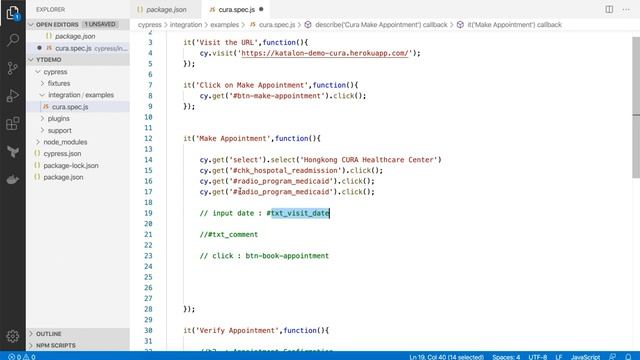Screen dimensions: 640x360
Task: Select package.json in Open Editors list
Action: pos(75,36)
